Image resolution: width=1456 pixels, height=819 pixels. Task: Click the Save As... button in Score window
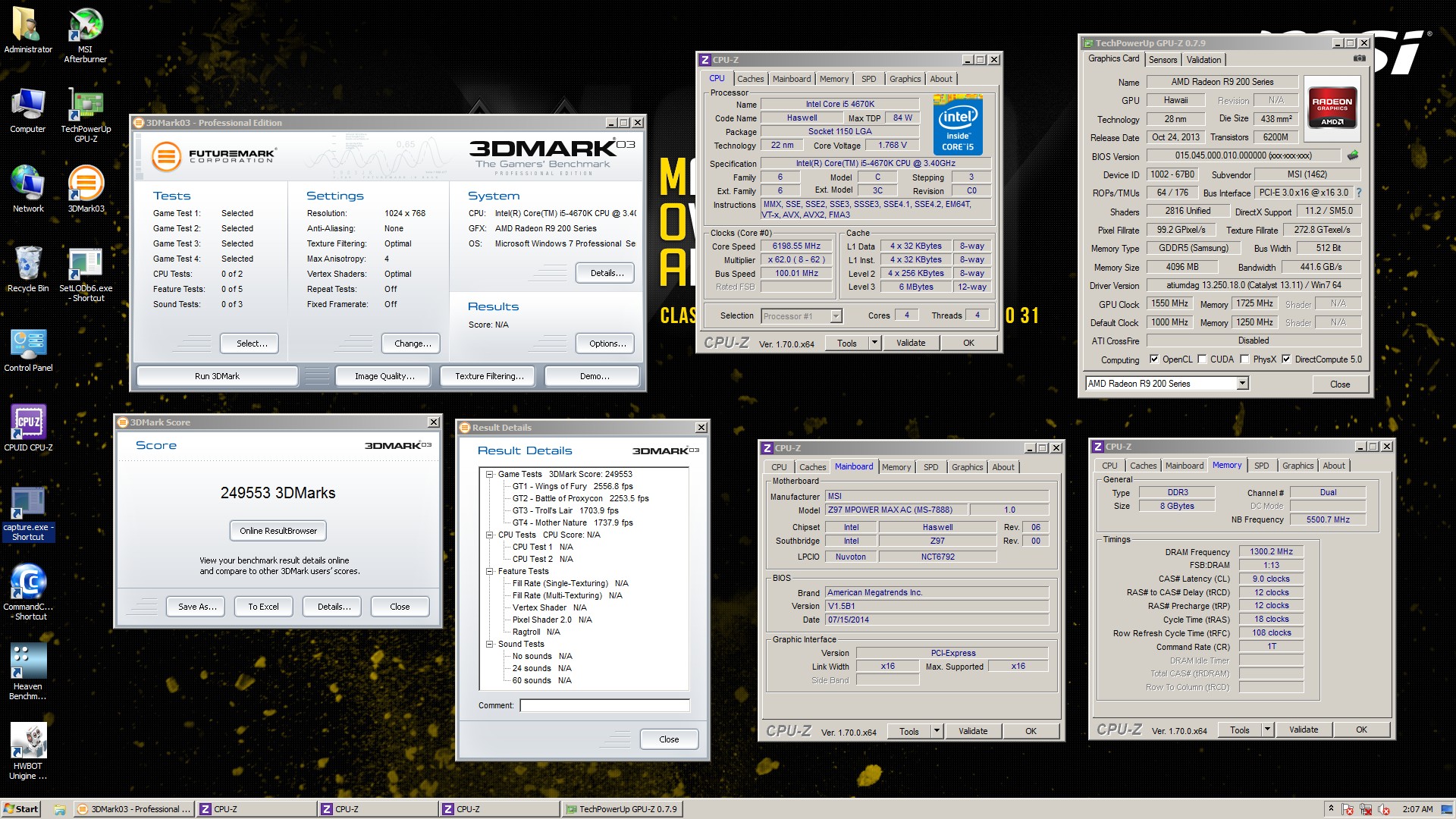[197, 607]
